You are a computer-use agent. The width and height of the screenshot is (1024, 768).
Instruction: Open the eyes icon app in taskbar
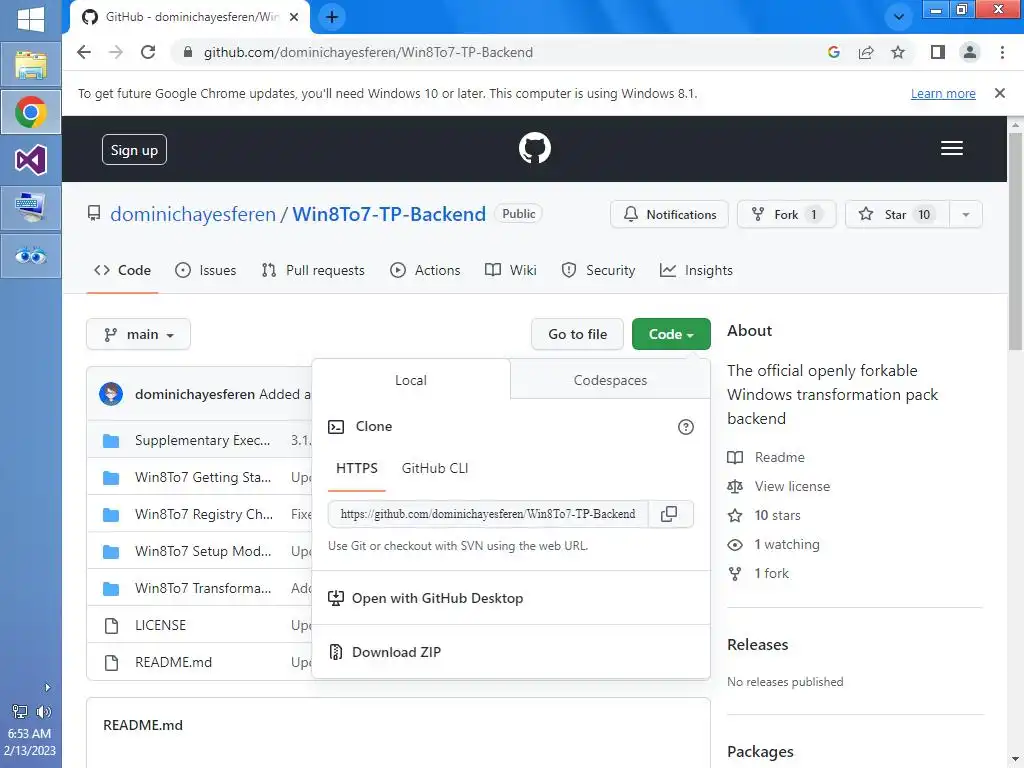pyautogui.click(x=31, y=255)
